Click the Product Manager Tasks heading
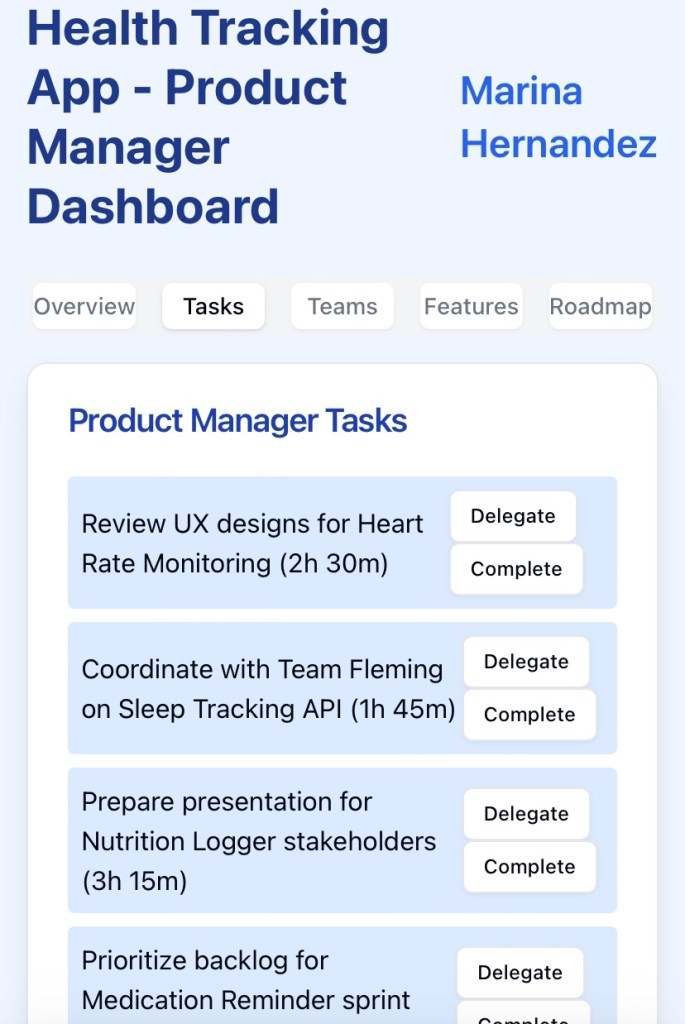The image size is (685, 1024). pos(238,421)
